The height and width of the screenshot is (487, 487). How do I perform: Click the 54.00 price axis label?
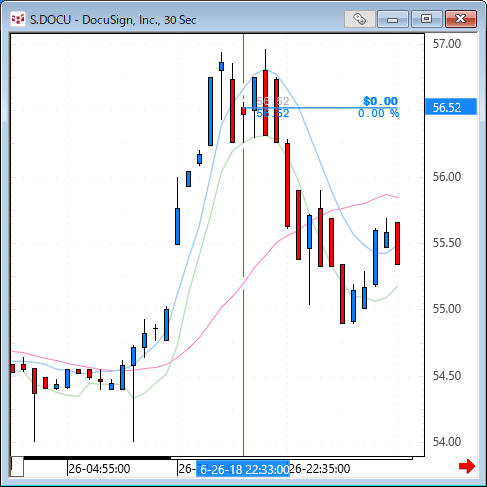[x=447, y=442]
